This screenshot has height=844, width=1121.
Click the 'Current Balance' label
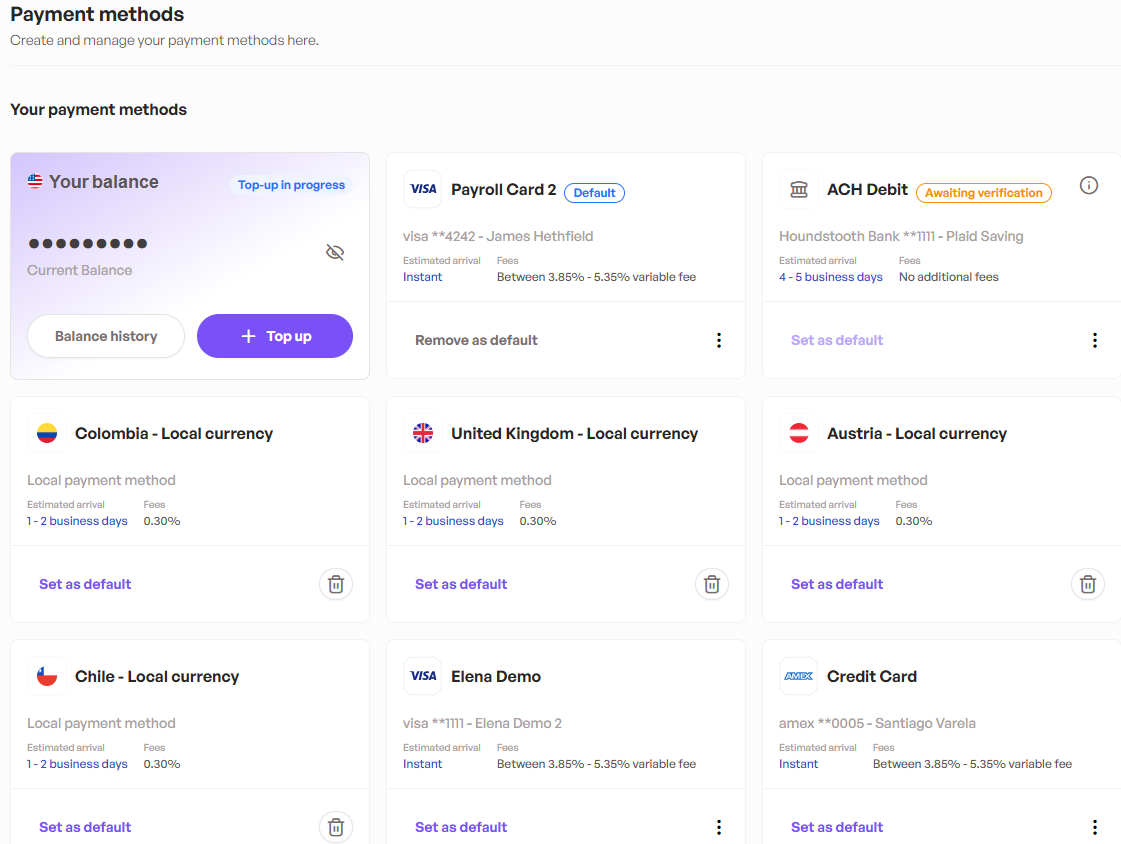point(79,270)
